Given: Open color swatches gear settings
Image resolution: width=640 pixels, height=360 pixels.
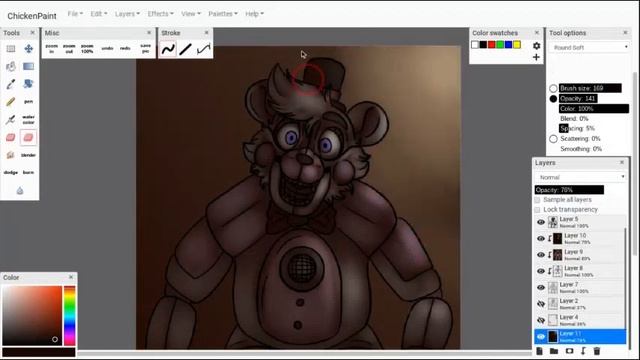Looking at the screenshot, I should (536, 46).
